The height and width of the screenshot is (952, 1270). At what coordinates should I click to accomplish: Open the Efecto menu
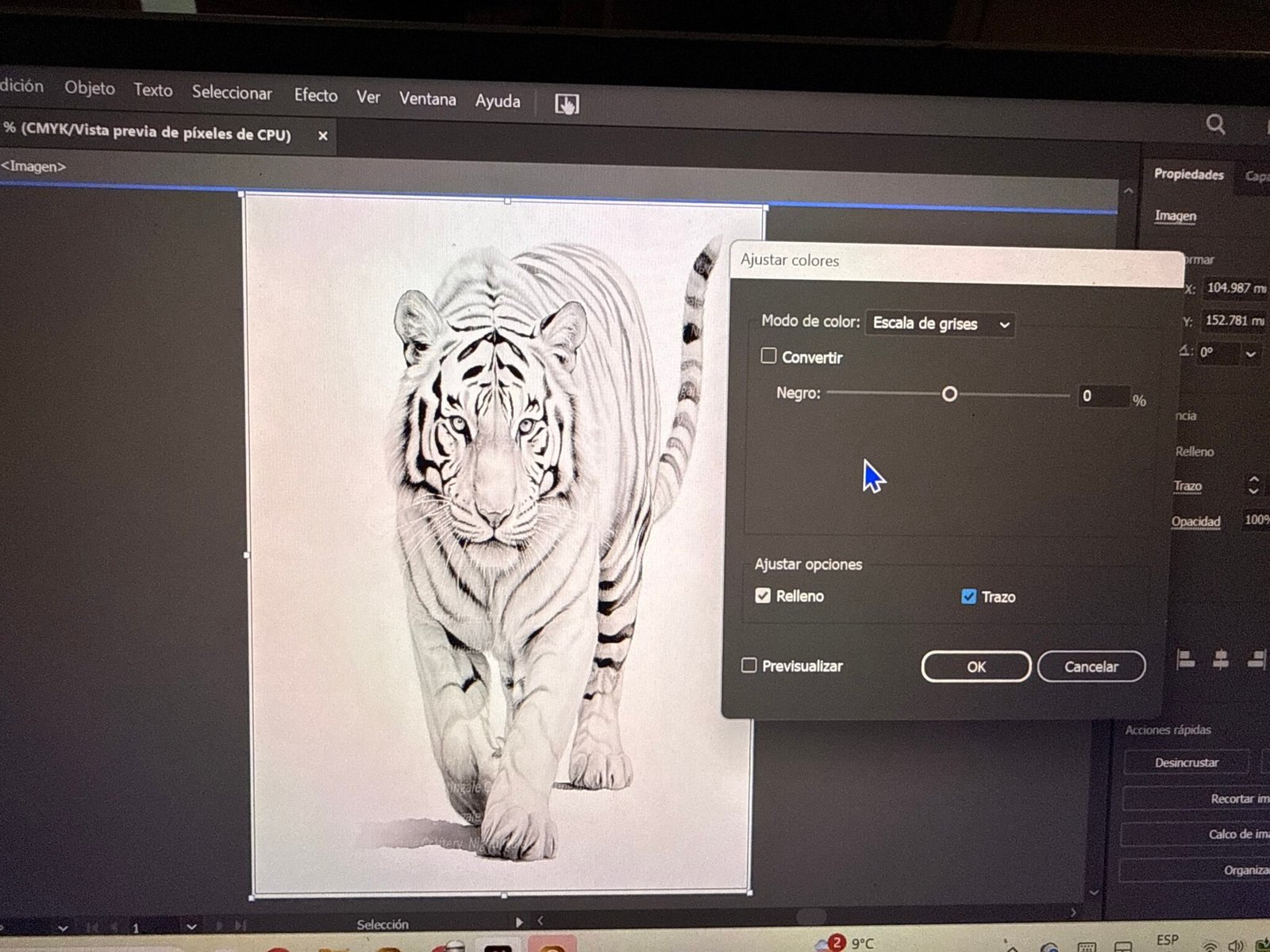tap(315, 95)
